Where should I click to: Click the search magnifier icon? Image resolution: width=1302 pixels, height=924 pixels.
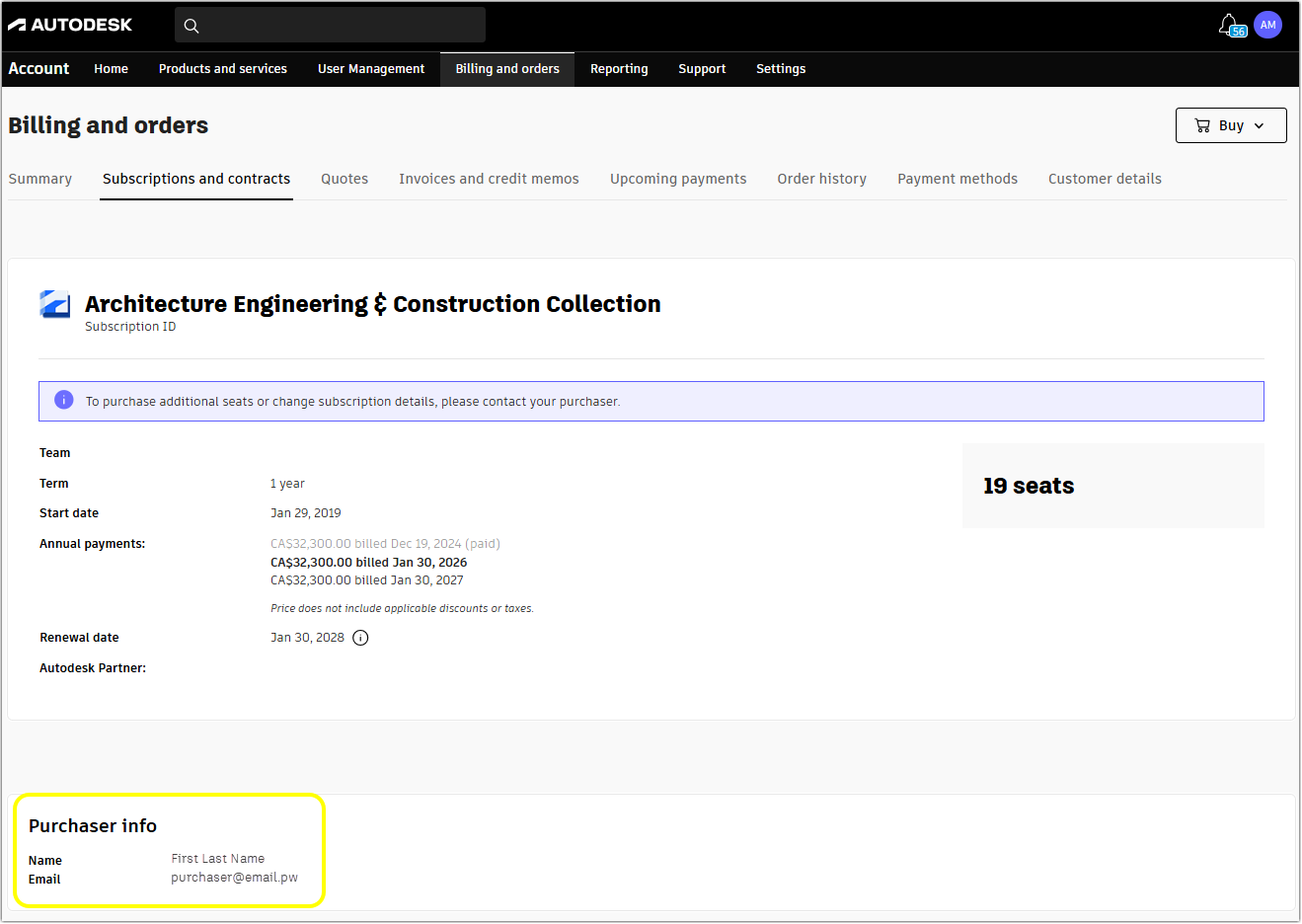pos(191,24)
